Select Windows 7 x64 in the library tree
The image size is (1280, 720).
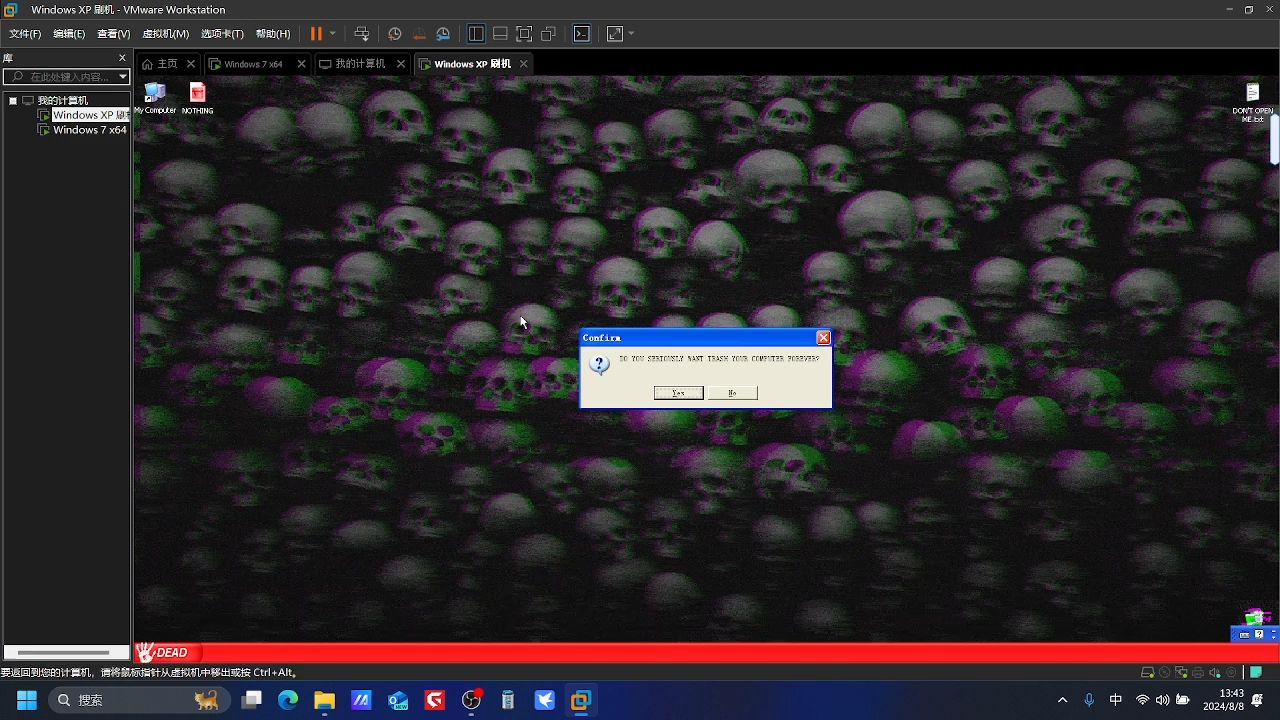pyautogui.click(x=89, y=130)
